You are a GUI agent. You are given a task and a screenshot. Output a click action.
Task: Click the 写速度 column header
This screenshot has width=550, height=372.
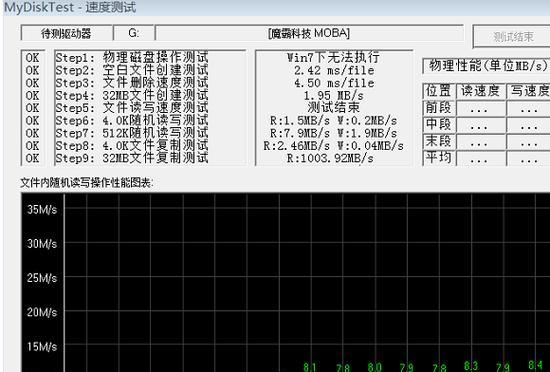pyautogui.click(x=529, y=91)
